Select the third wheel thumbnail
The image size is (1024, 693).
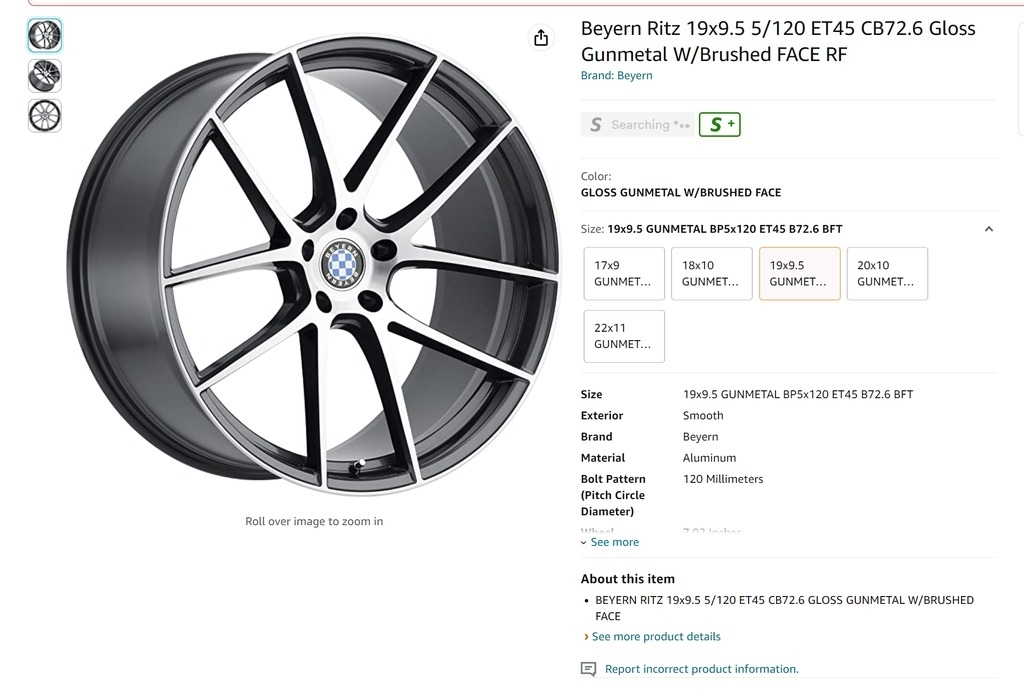click(x=45, y=115)
